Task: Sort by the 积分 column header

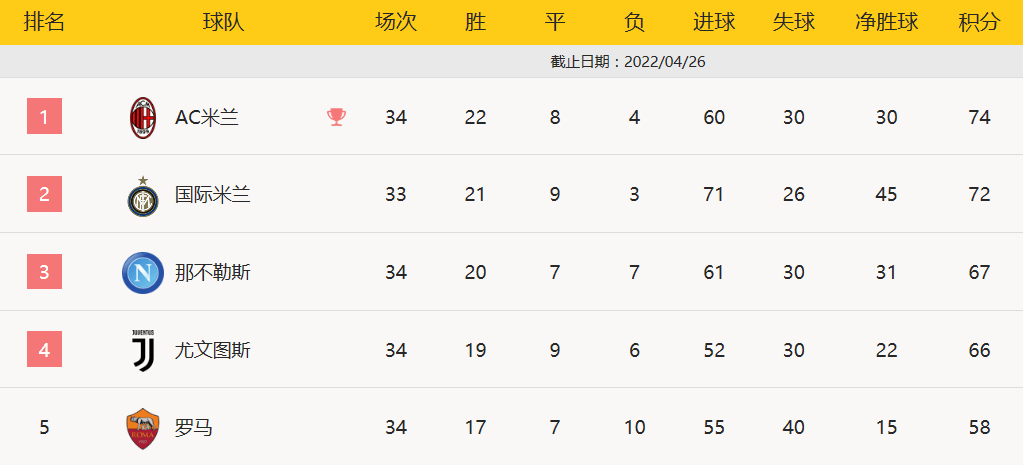Action: tap(979, 23)
